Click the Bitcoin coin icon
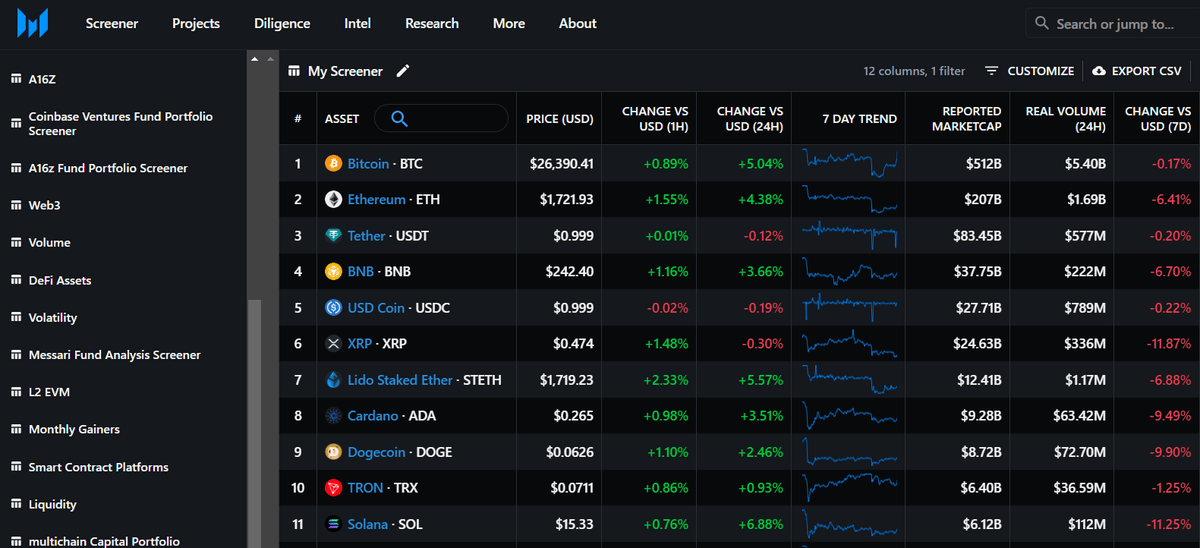 (x=333, y=163)
